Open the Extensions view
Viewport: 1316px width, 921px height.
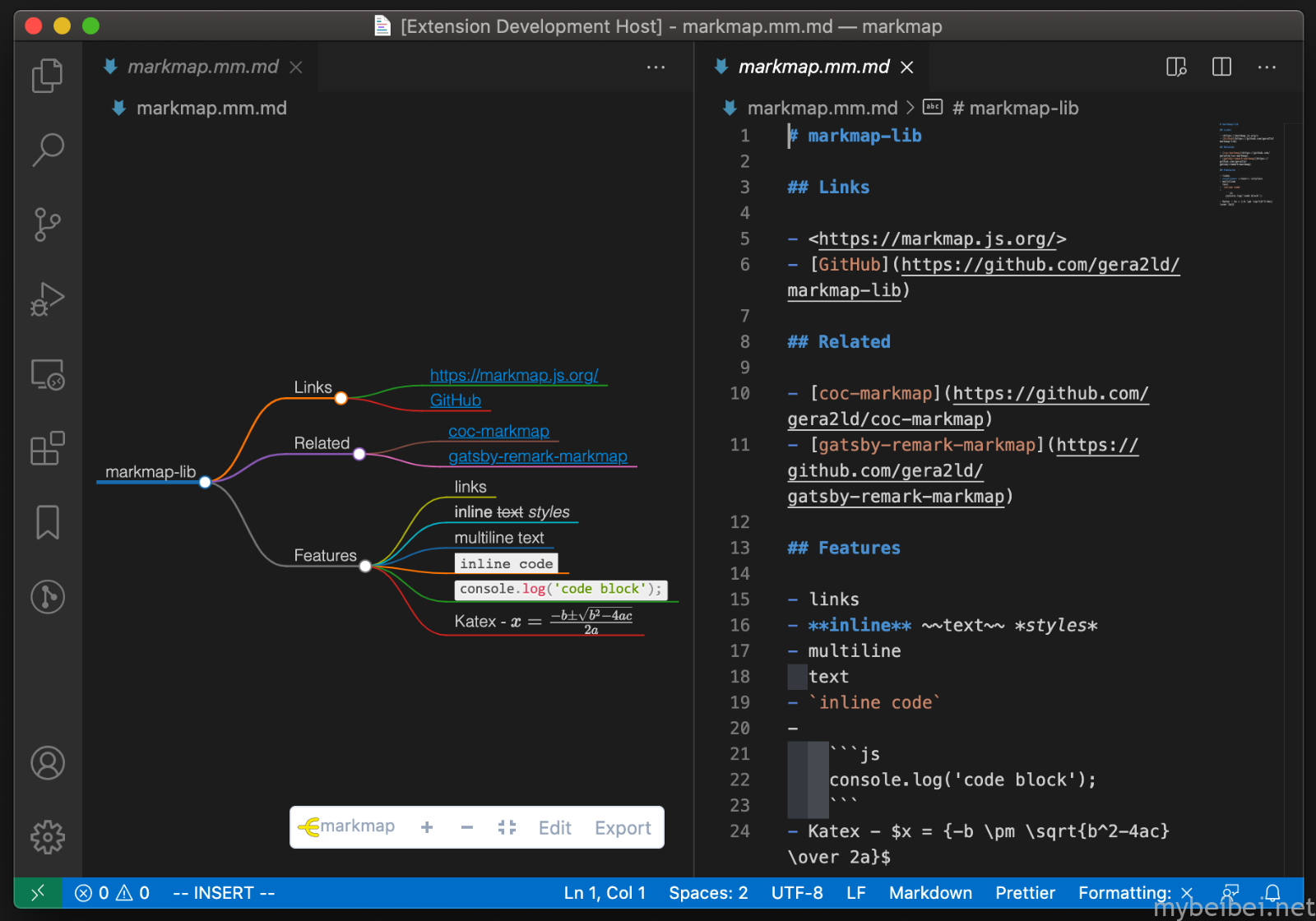coord(48,448)
